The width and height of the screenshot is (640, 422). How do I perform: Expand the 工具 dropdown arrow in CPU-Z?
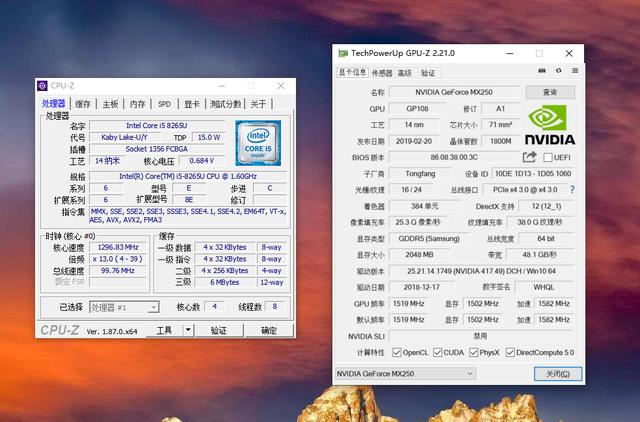[188, 330]
